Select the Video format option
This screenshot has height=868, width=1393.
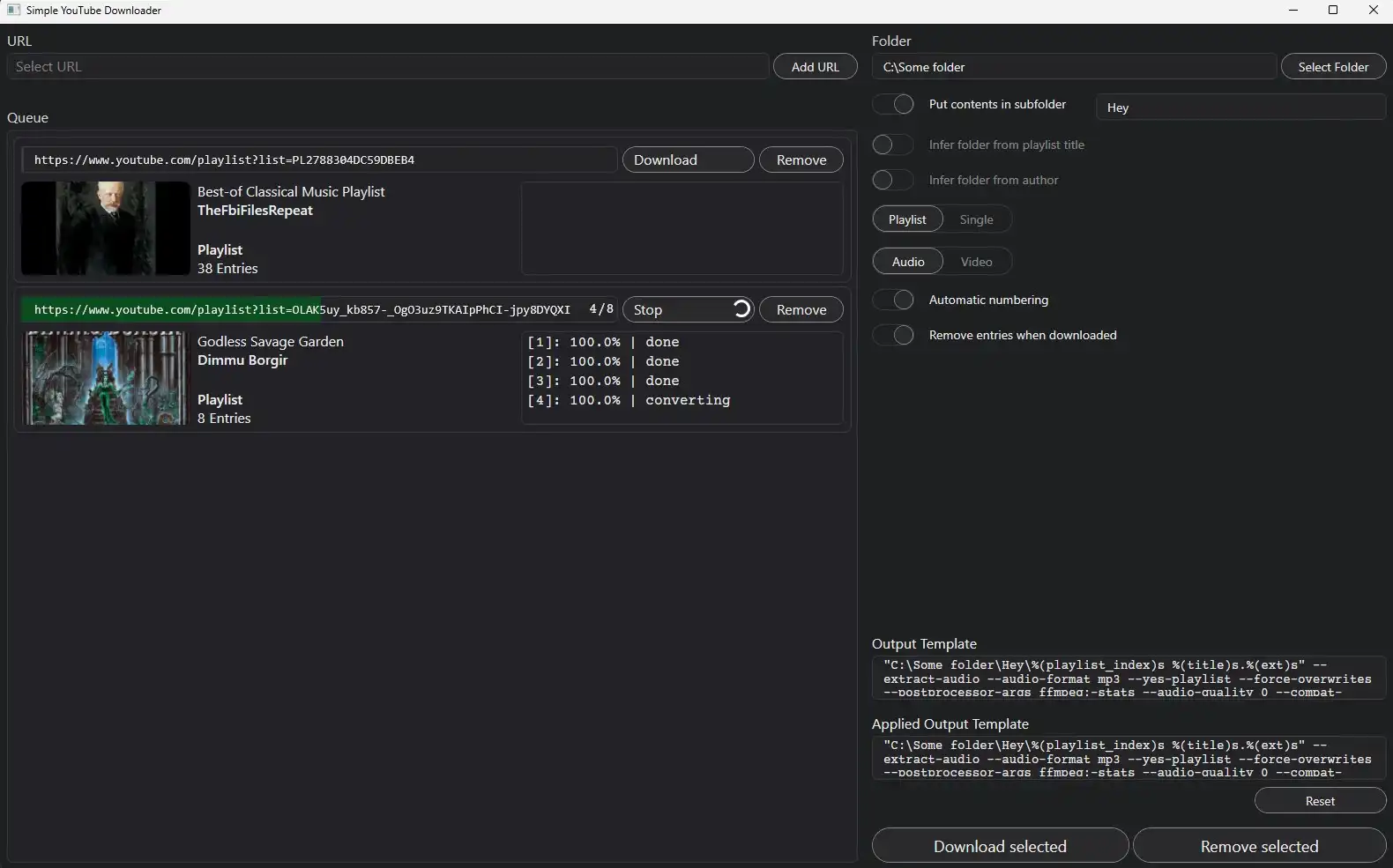pyautogui.click(x=976, y=262)
